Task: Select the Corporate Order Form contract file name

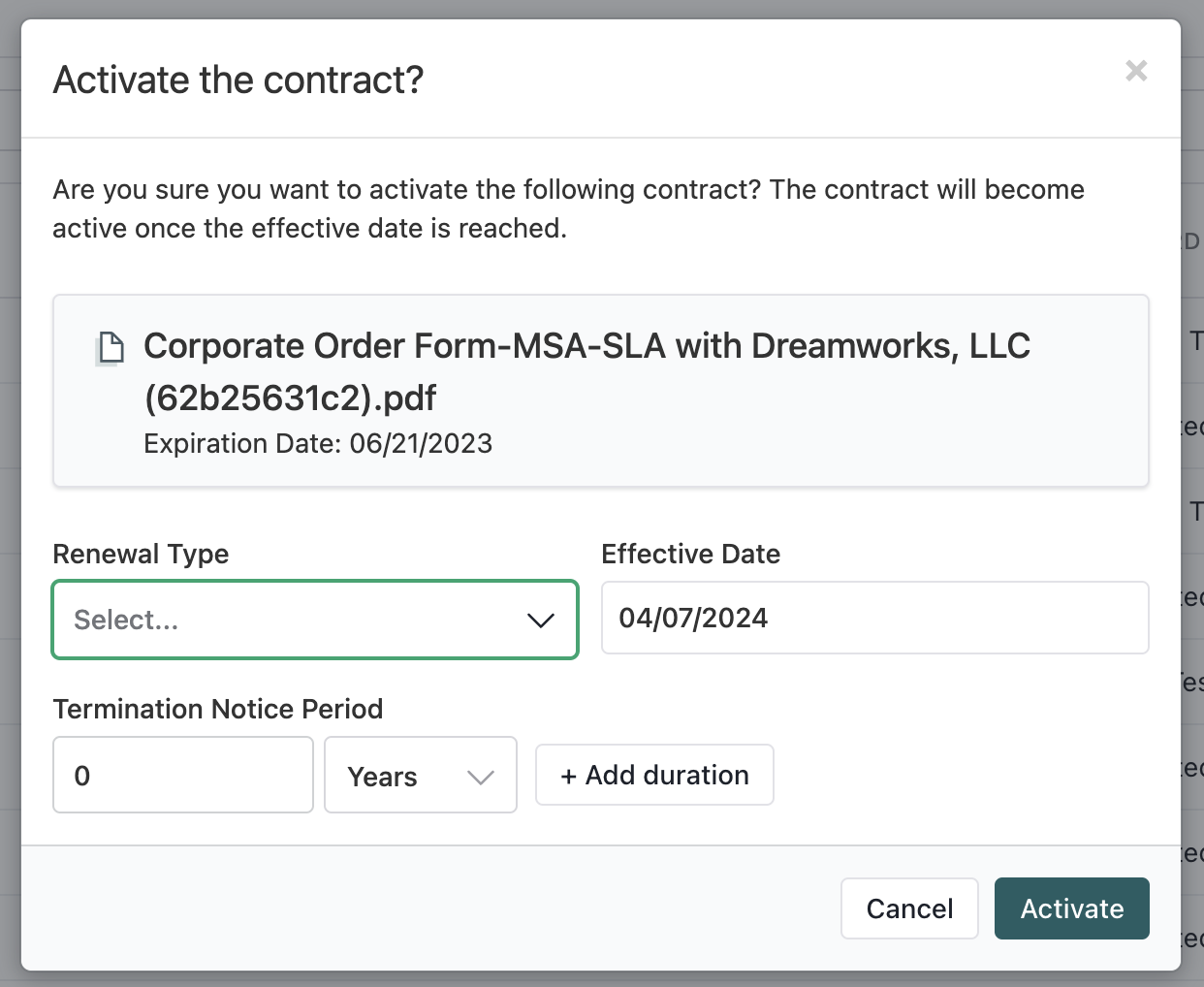Action: (586, 371)
